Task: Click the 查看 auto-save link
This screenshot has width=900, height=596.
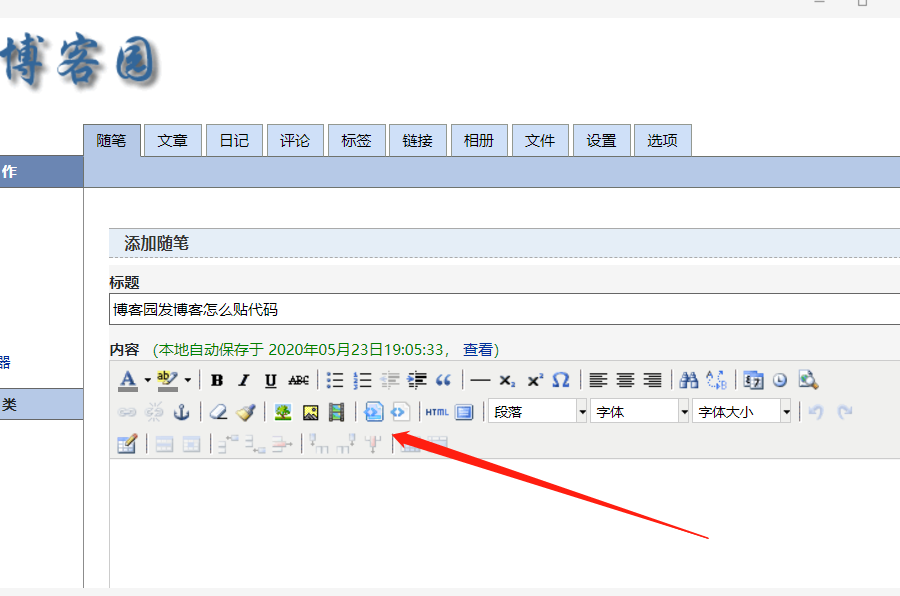Action: click(x=478, y=350)
